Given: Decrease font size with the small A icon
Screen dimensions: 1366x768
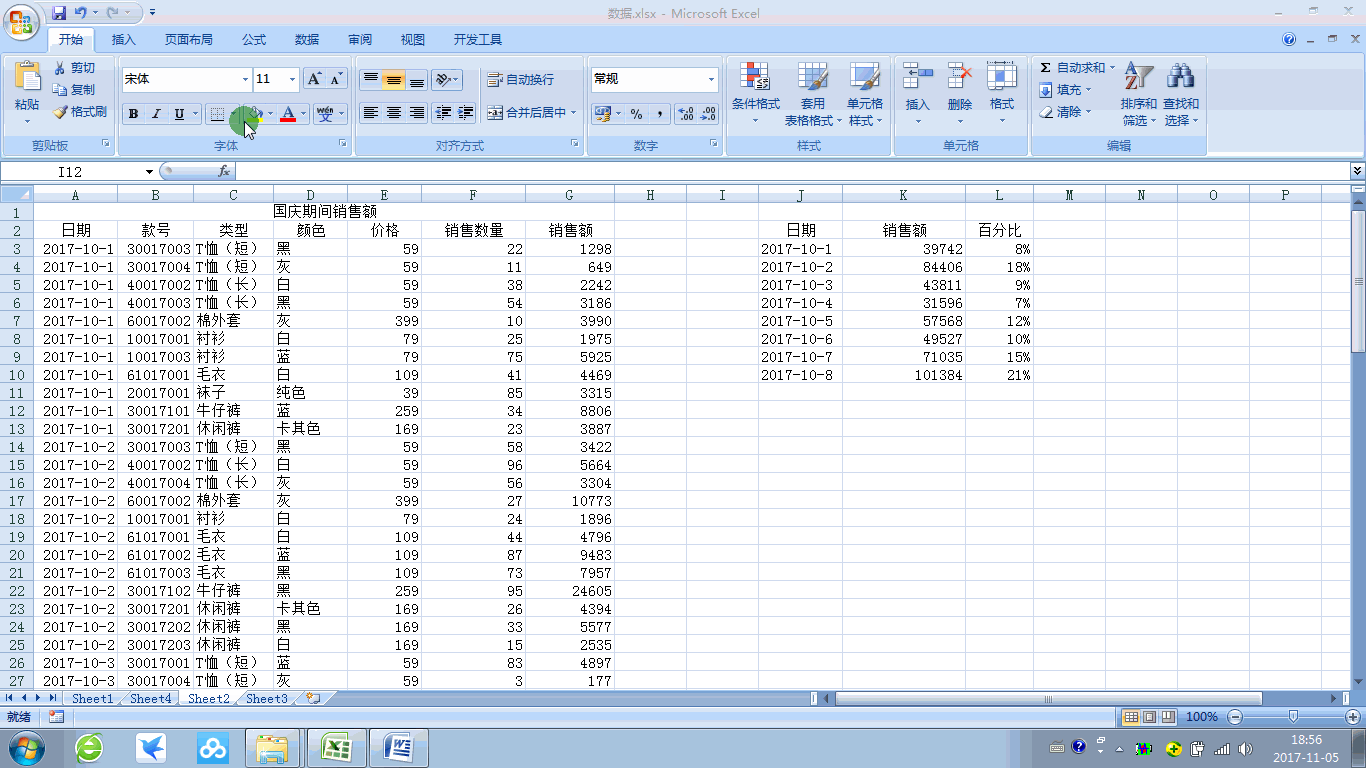Looking at the screenshot, I should tap(336, 79).
